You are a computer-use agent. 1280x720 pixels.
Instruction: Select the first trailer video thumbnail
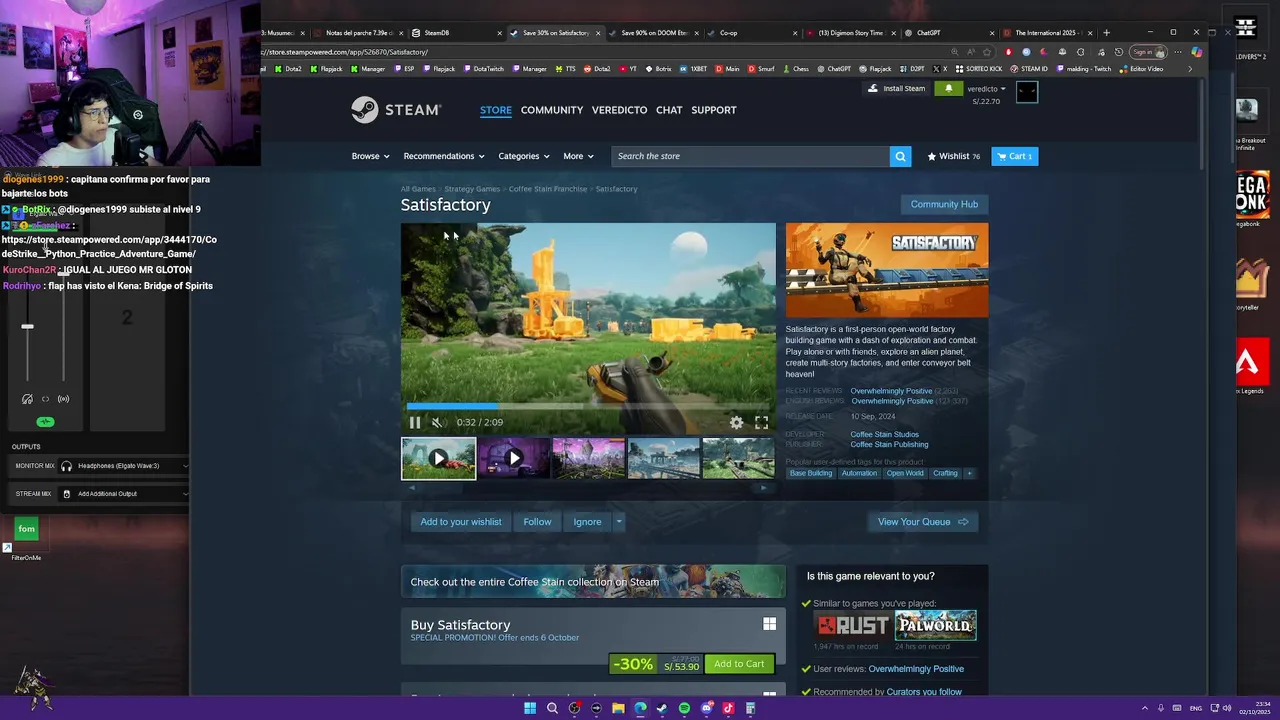(x=438, y=458)
